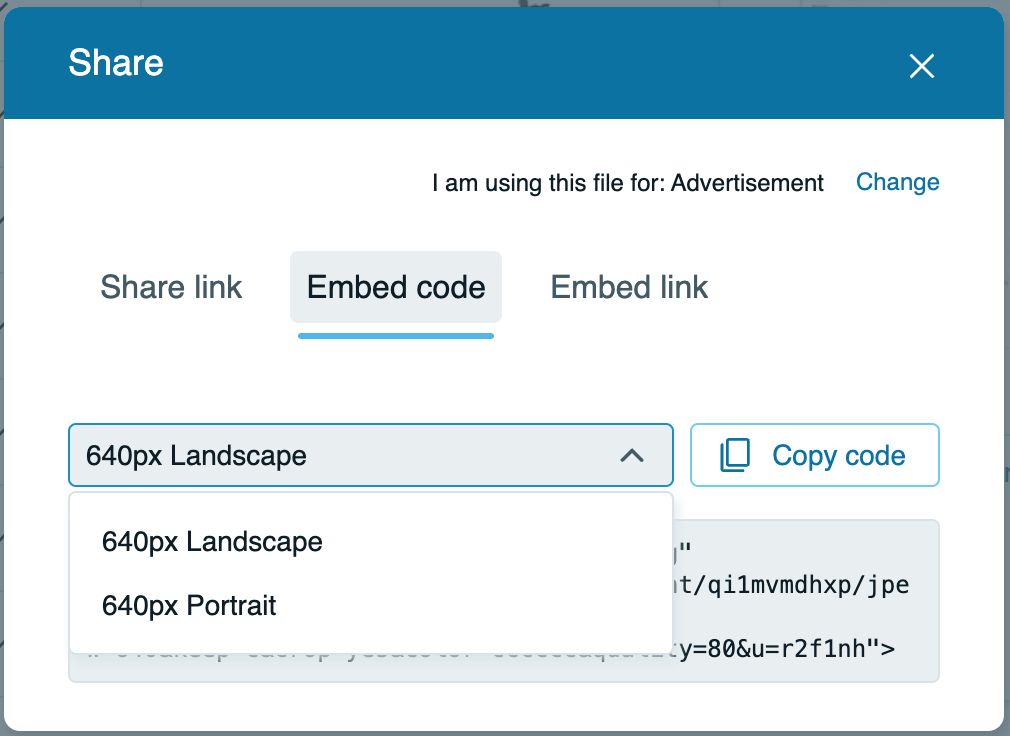Click the duplicate-page icon in the Copy code control
The height and width of the screenshot is (736, 1010).
[735, 455]
